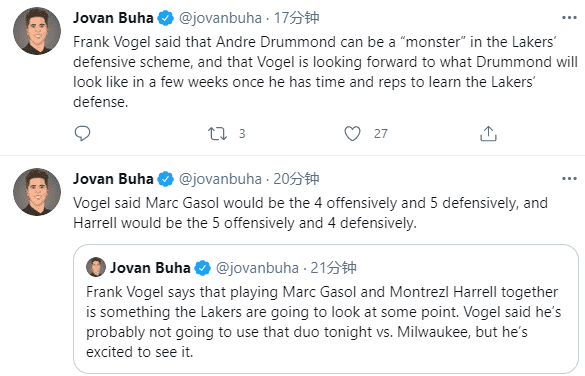Image resolution: width=585 pixels, height=376 pixels.
Task: Click small avatar in quoted tweet
Action: click(96, 267)
